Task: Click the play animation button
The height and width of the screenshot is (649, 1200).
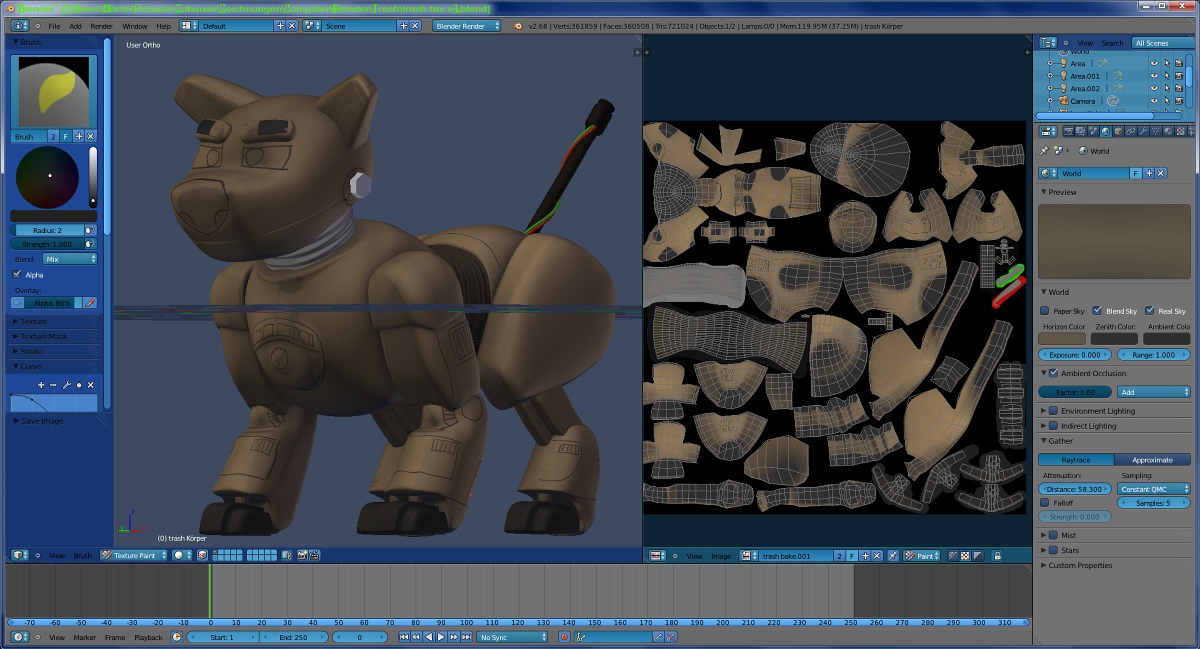Action: [441, 637]
